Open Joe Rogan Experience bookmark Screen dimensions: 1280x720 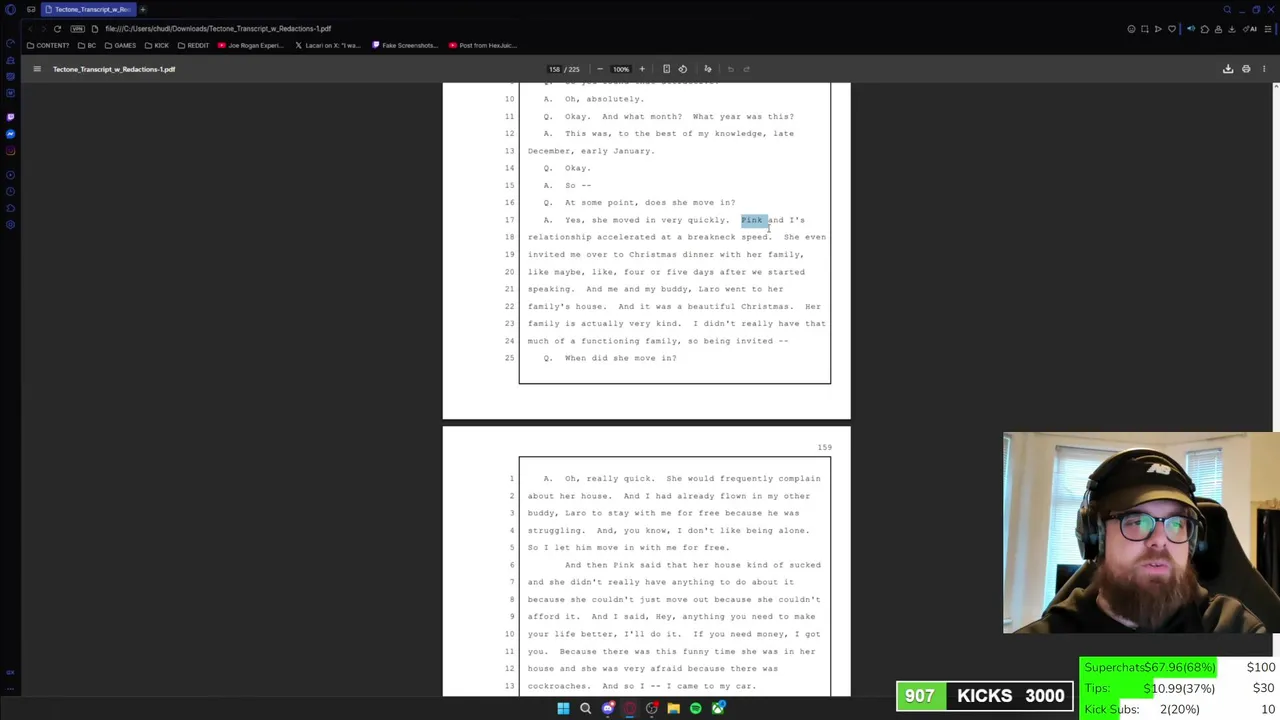251,45
